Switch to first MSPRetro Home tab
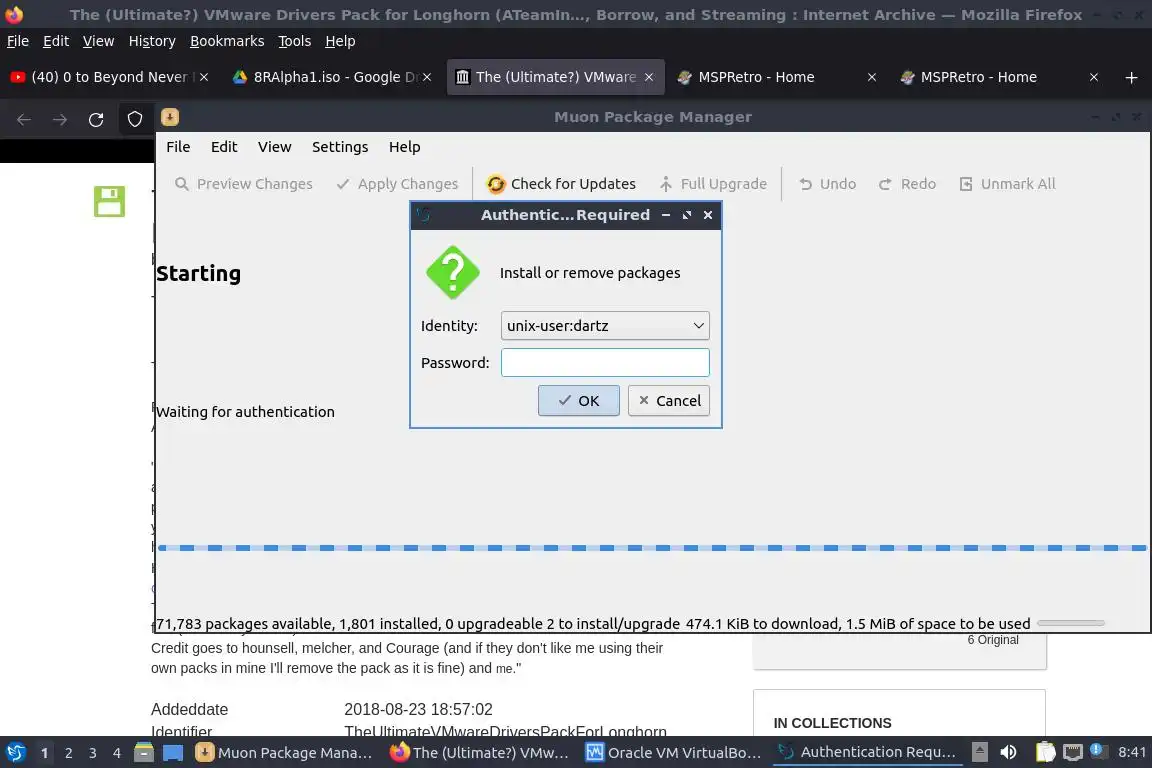The height and width of the screenshot is (768, 1152). tap(777, 77)
